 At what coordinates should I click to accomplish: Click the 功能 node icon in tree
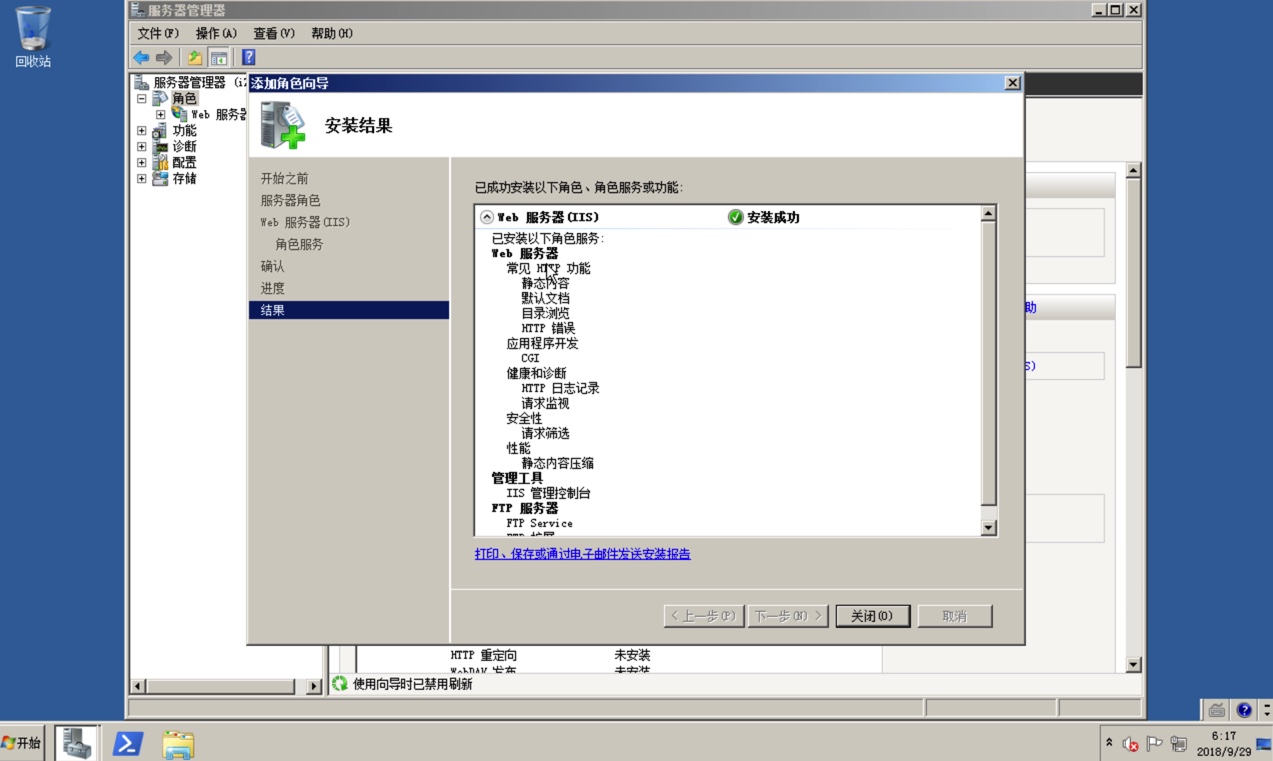[x=160, y=130]
